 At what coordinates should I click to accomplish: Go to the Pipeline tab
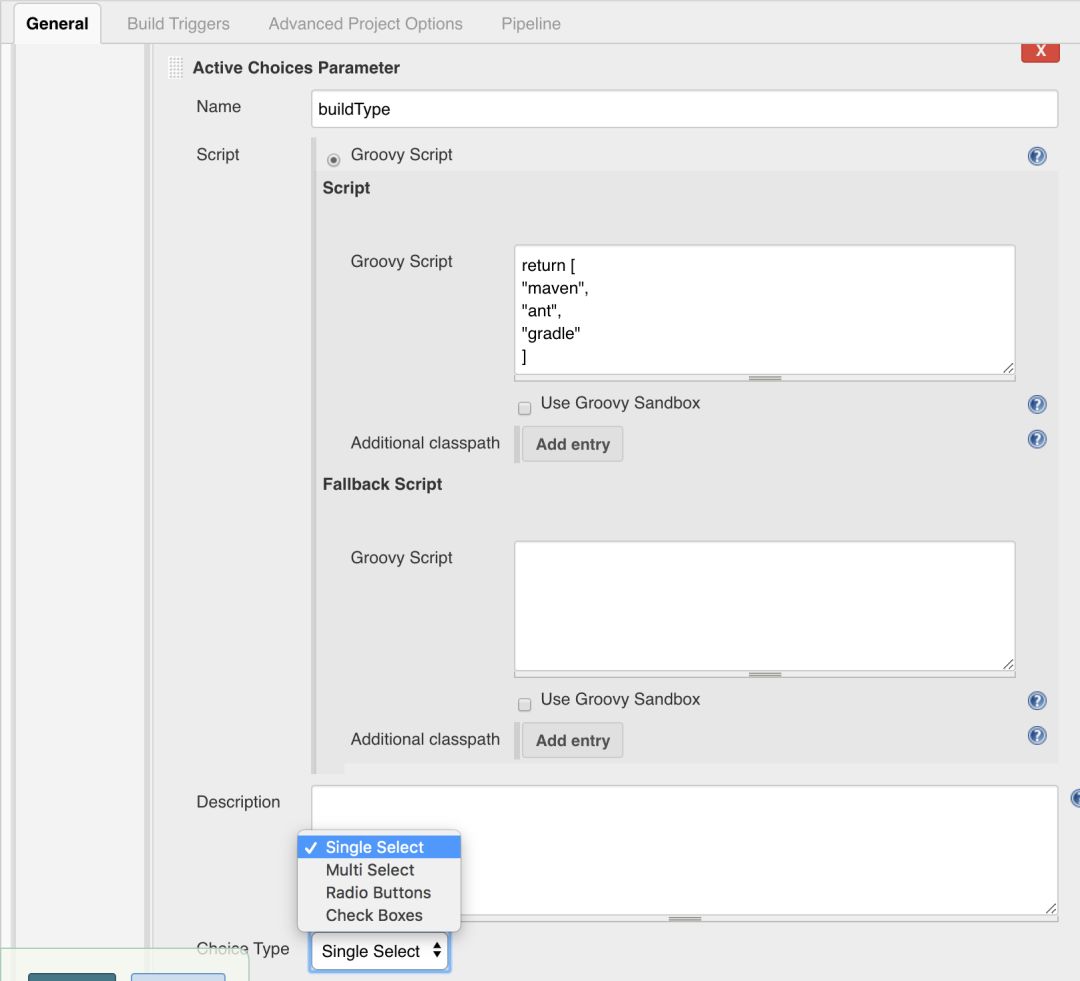coord(531,23)
